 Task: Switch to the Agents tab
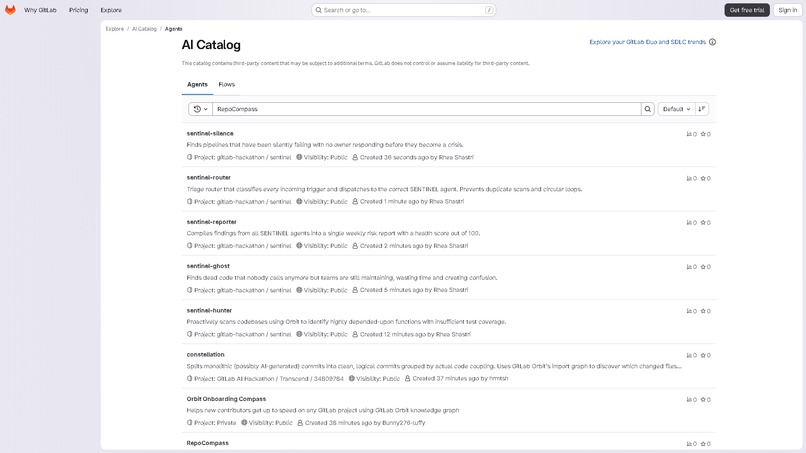[197, 84]
